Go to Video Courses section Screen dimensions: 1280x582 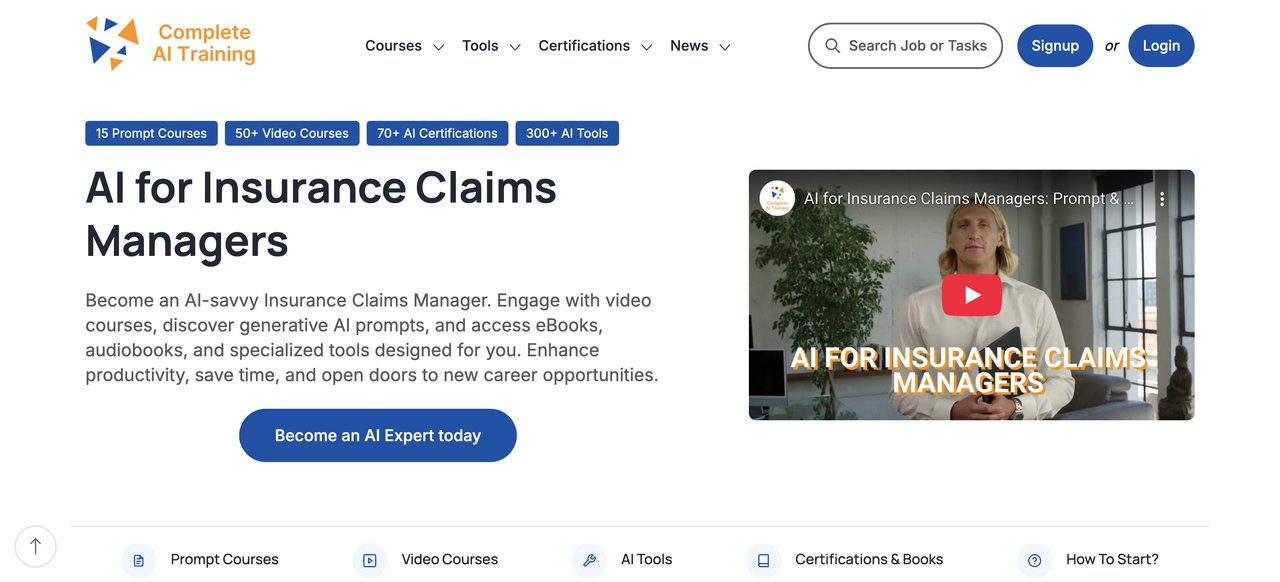(450, 560)
